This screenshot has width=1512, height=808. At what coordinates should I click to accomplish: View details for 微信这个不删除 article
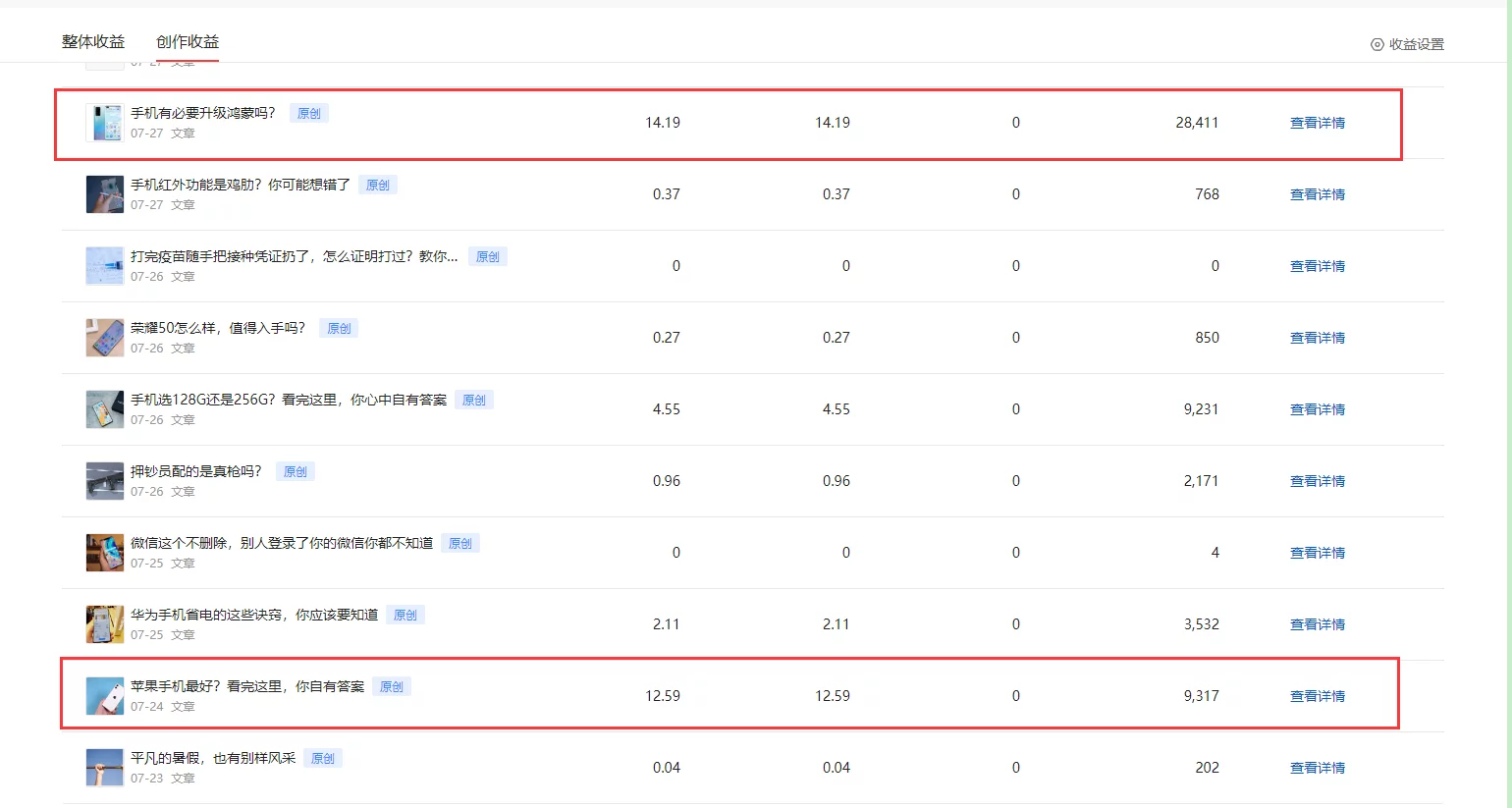(1318, 553)
